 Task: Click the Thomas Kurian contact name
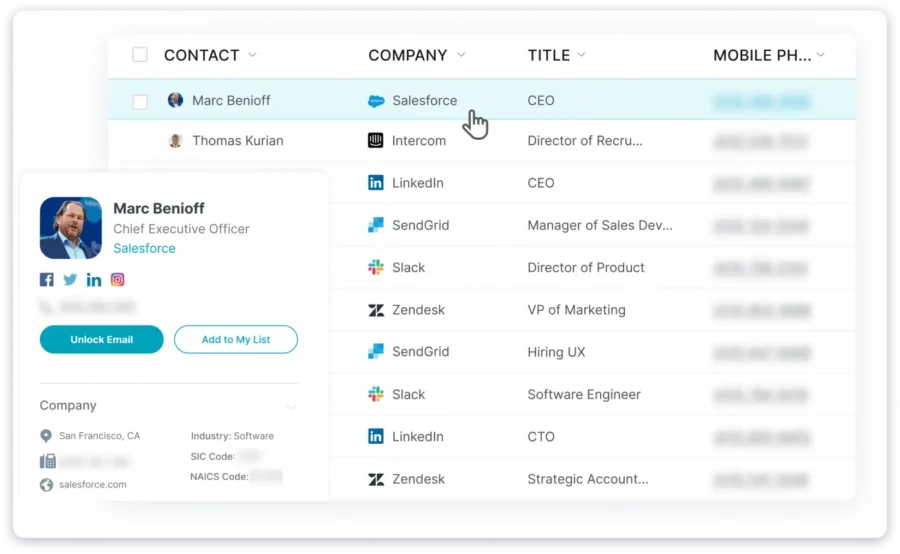coord(238,141)
